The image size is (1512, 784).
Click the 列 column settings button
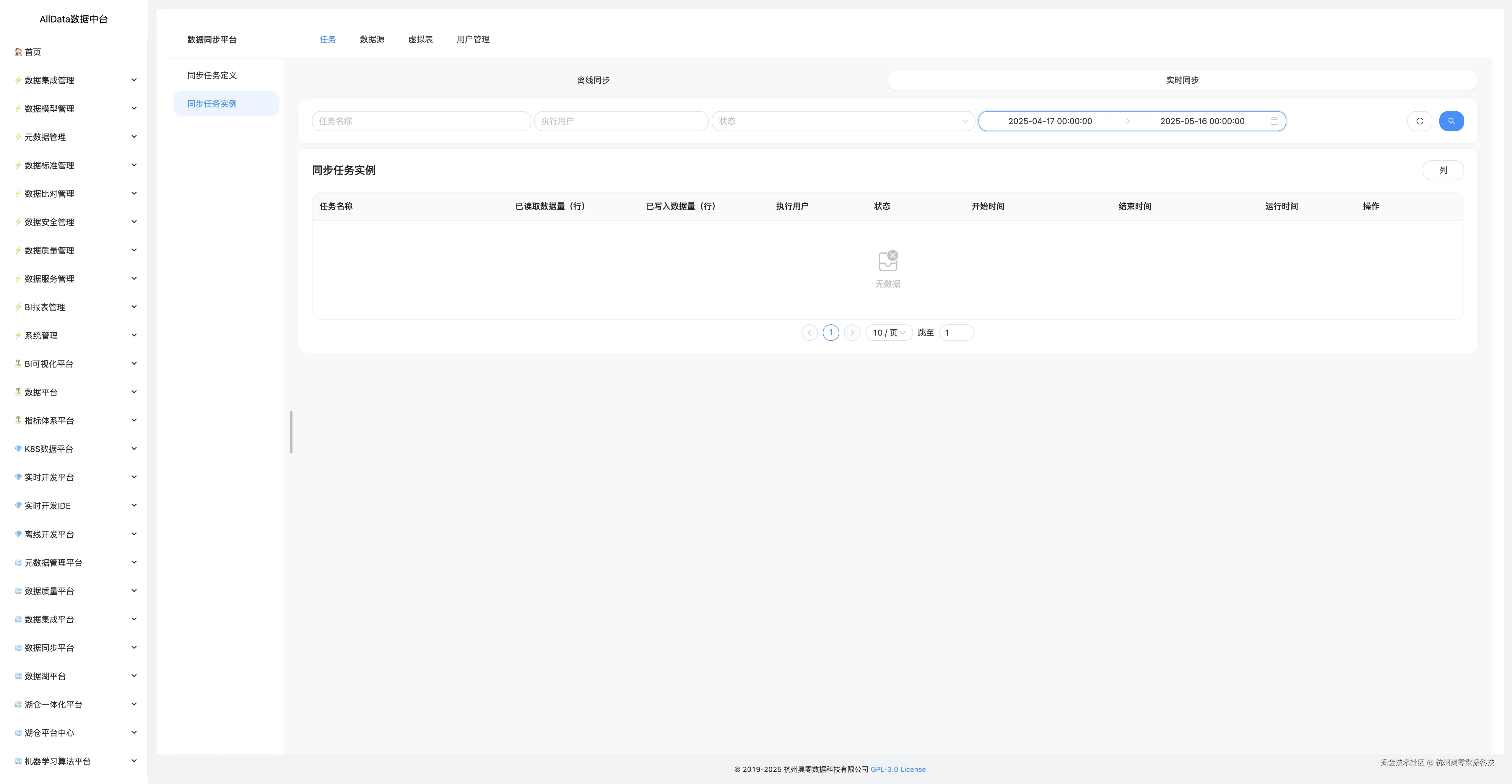(1443, 170)
